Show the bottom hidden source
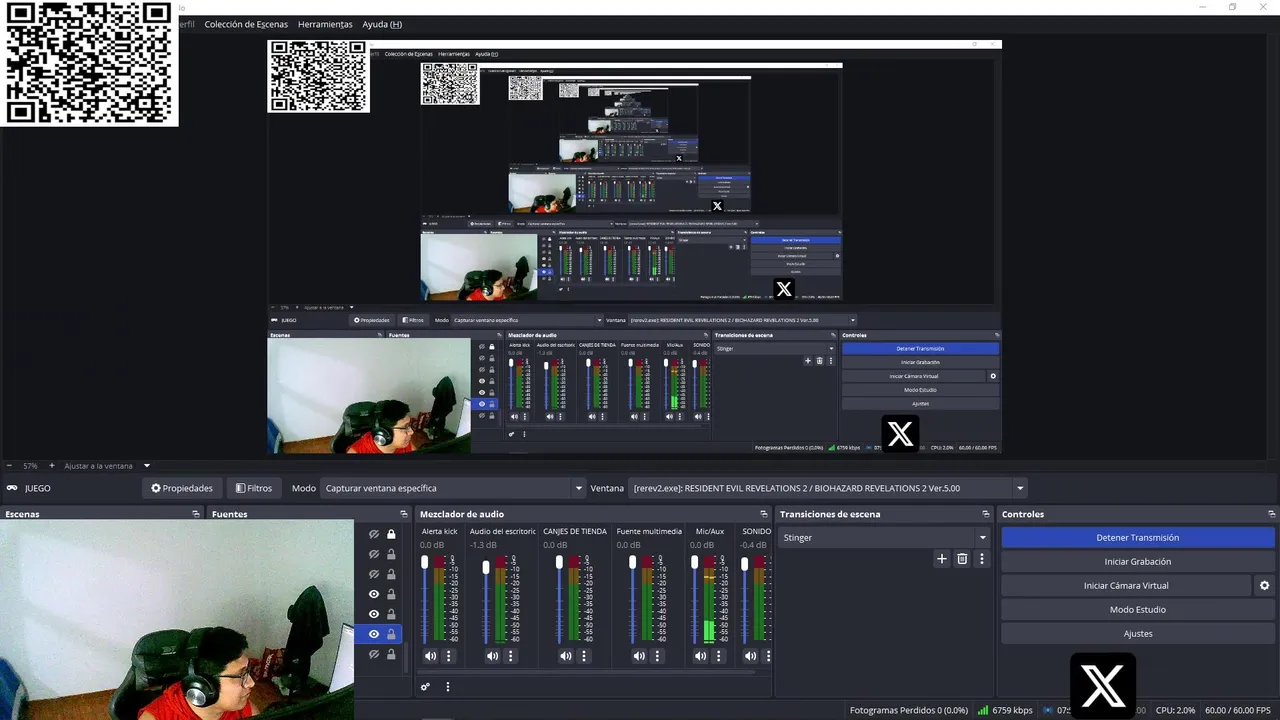 (x=374, y=654)
